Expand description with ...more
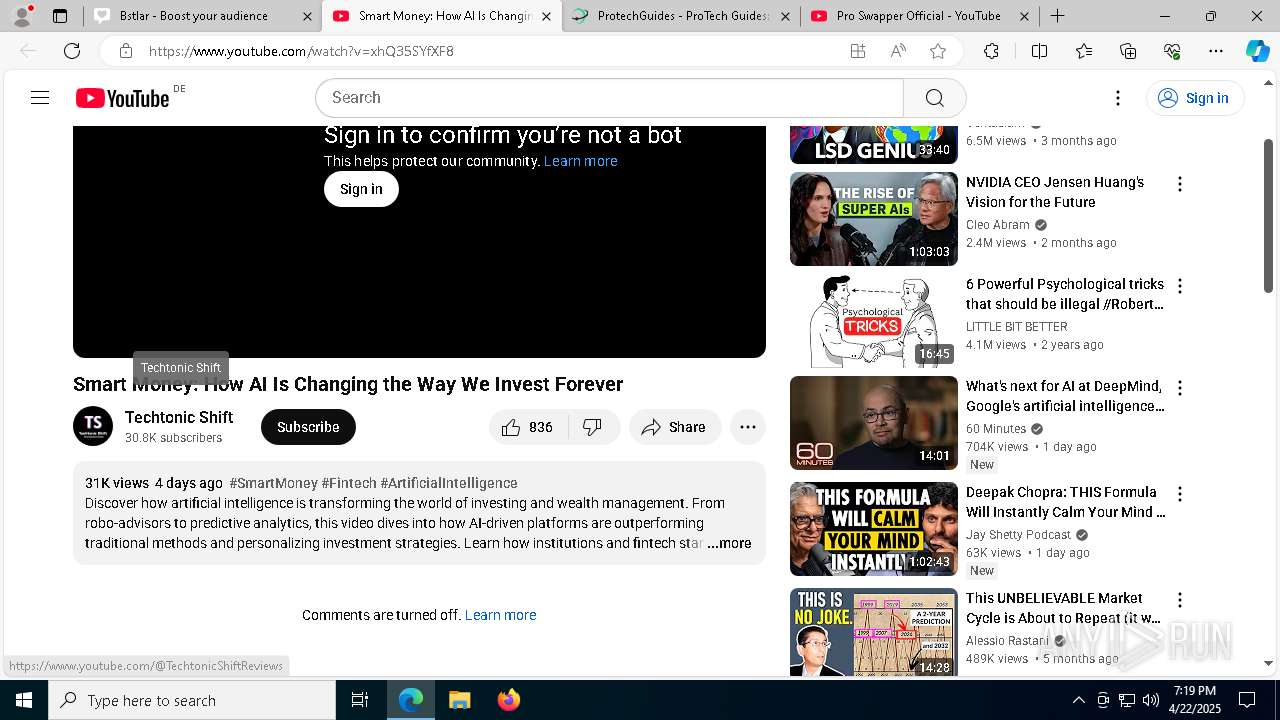The image size is (1280, 720). tap(729, 543)
